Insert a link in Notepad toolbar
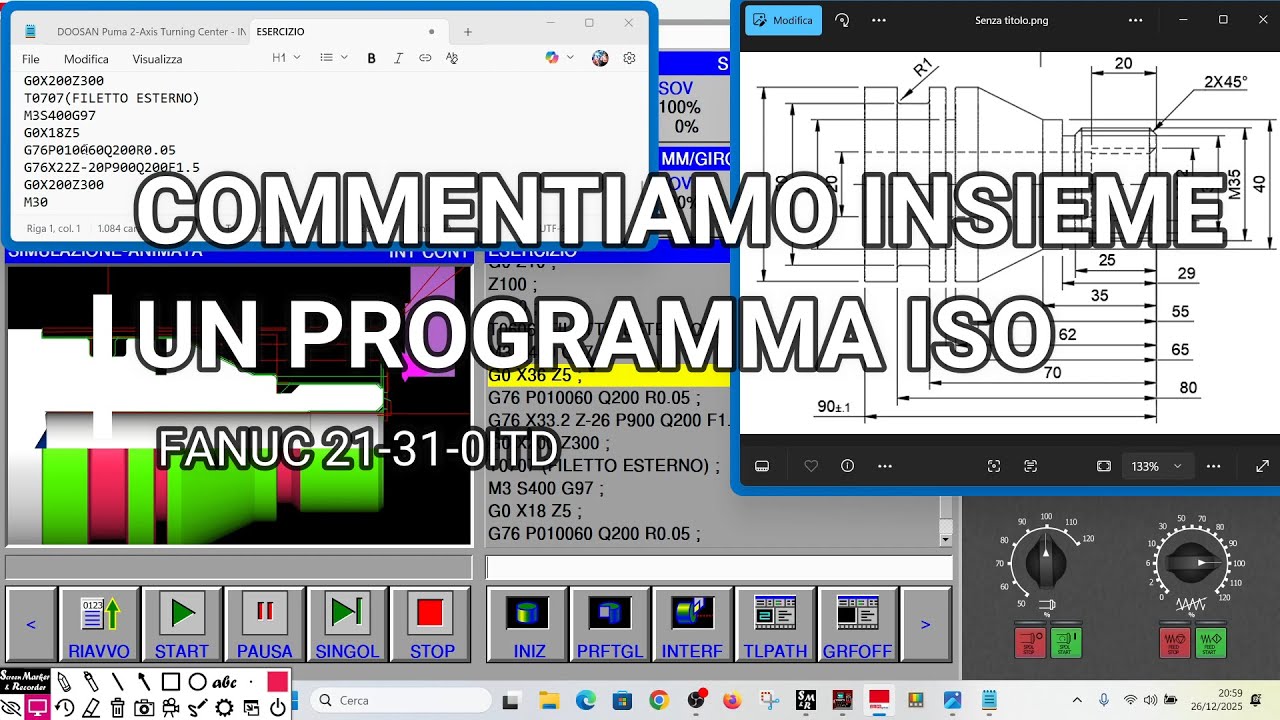 click(x=425, y=58)
